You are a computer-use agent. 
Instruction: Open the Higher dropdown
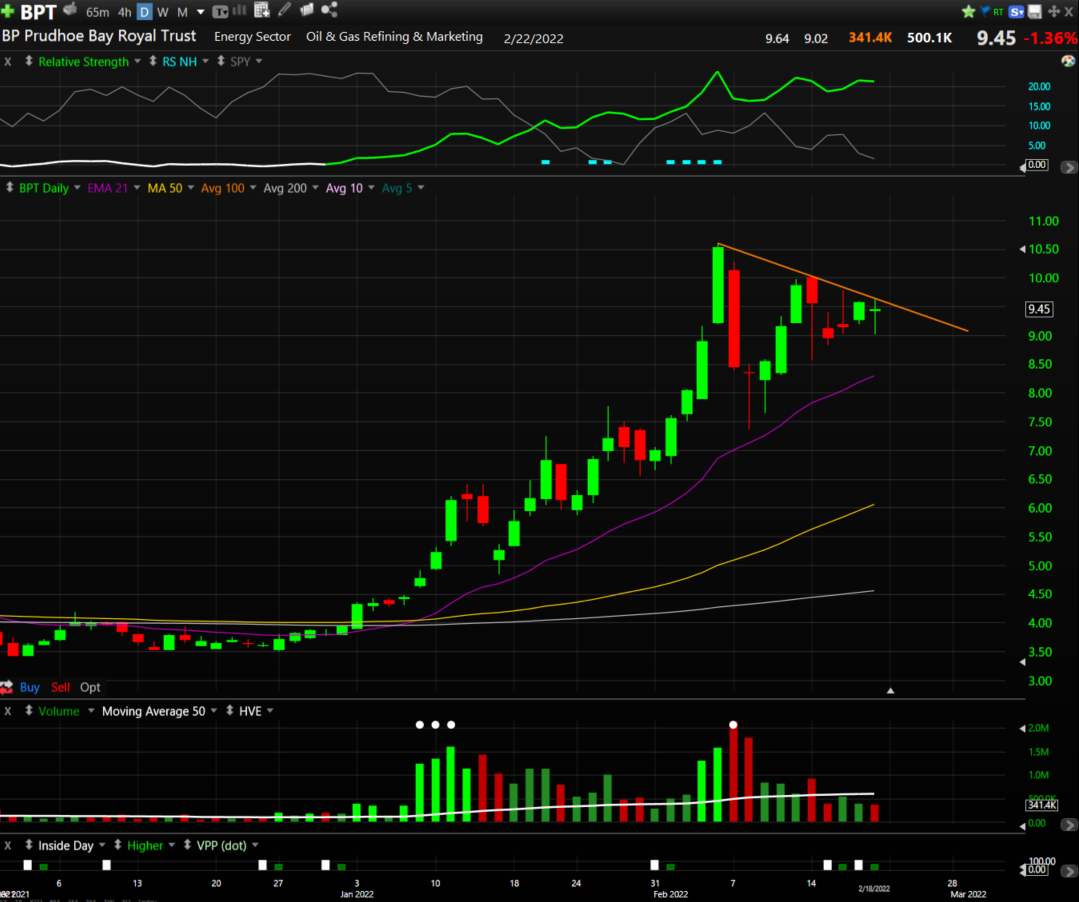(x=171, y=845)
